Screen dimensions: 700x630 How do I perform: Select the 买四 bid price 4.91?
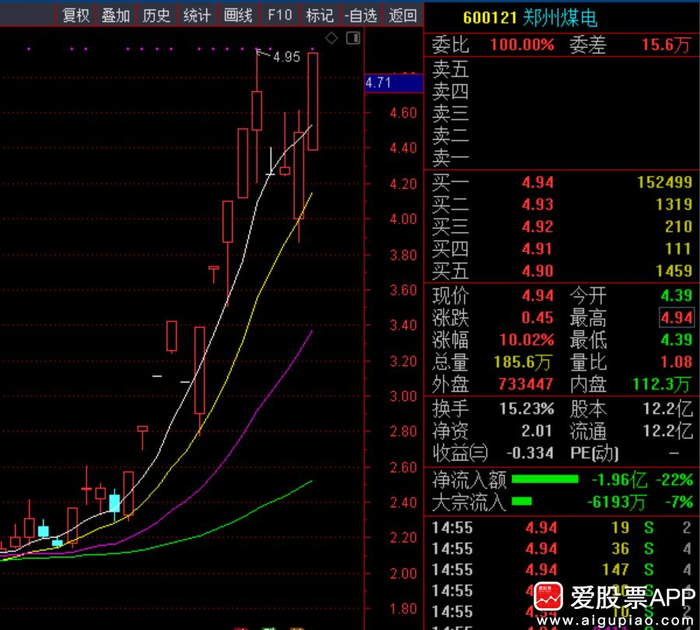click(x=538, y=249)
